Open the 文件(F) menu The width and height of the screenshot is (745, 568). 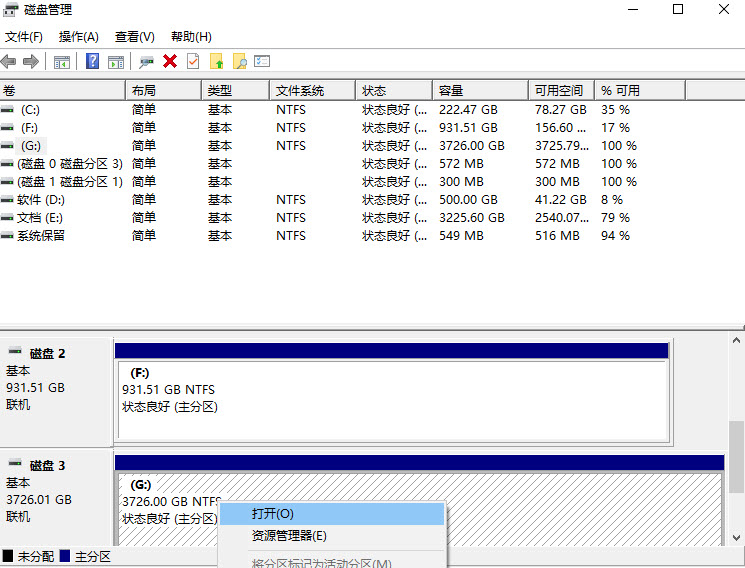coord(24,37)
